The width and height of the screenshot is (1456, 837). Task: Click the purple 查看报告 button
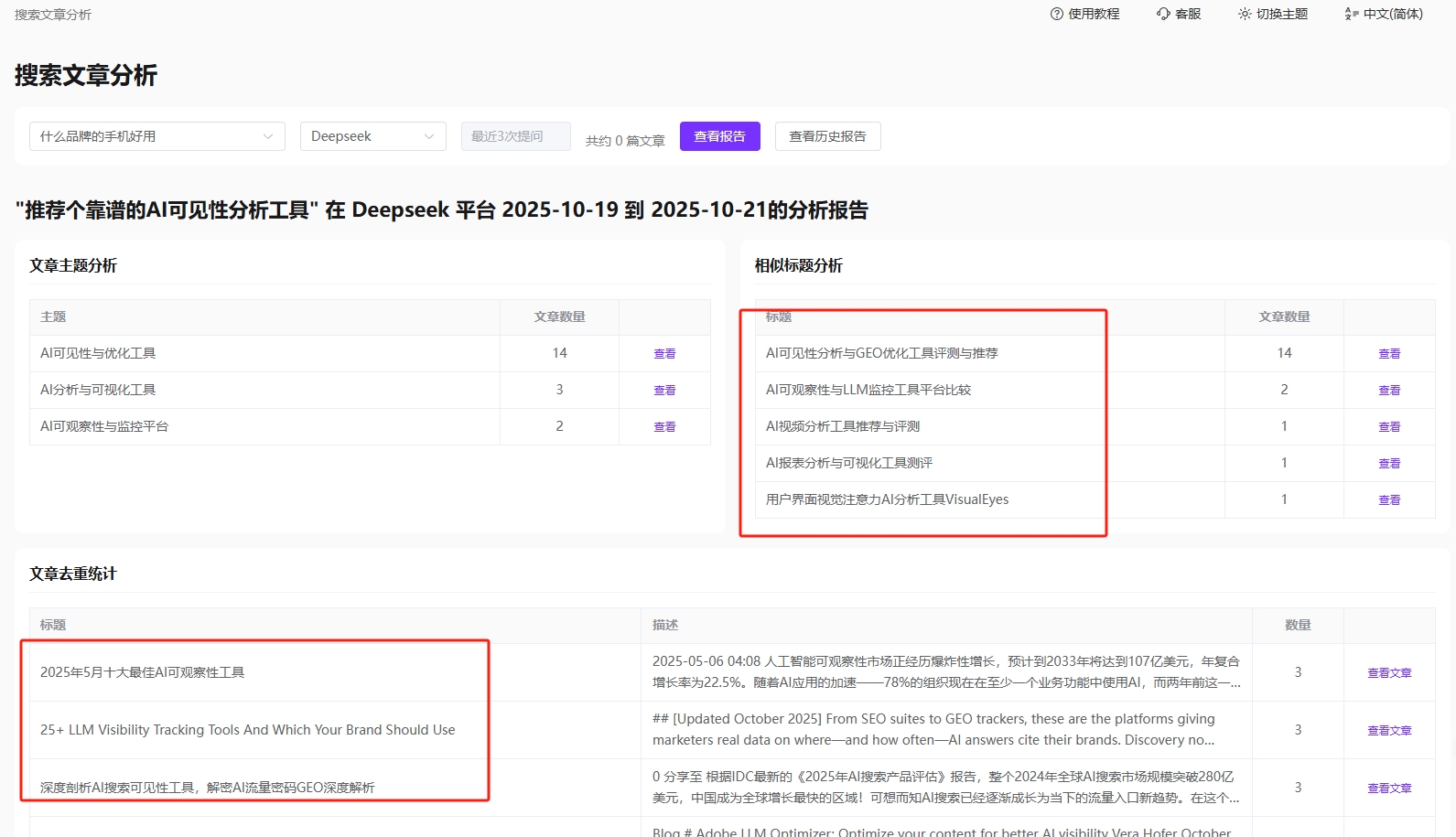(720, 136)
